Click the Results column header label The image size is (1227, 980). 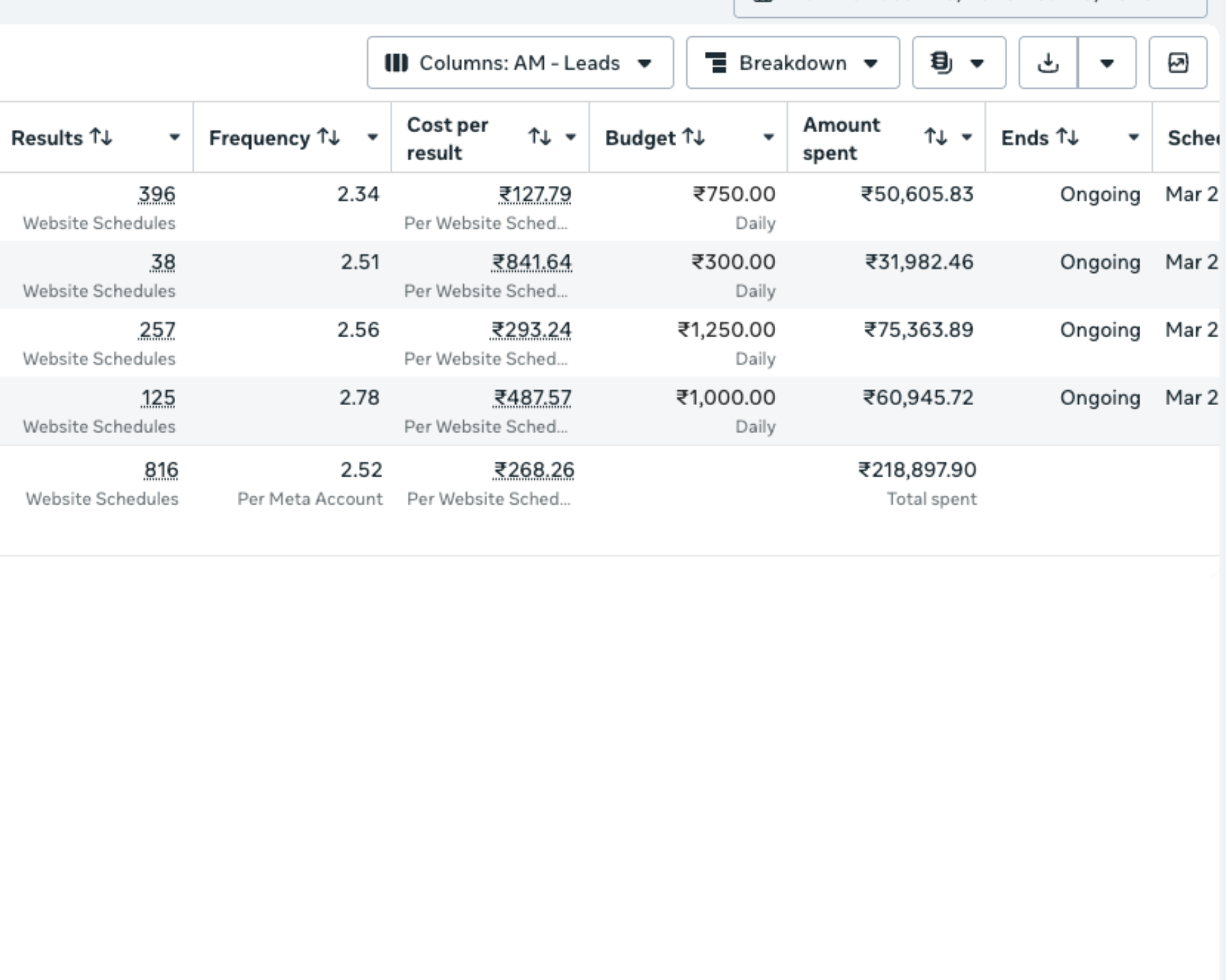[47, 138]
